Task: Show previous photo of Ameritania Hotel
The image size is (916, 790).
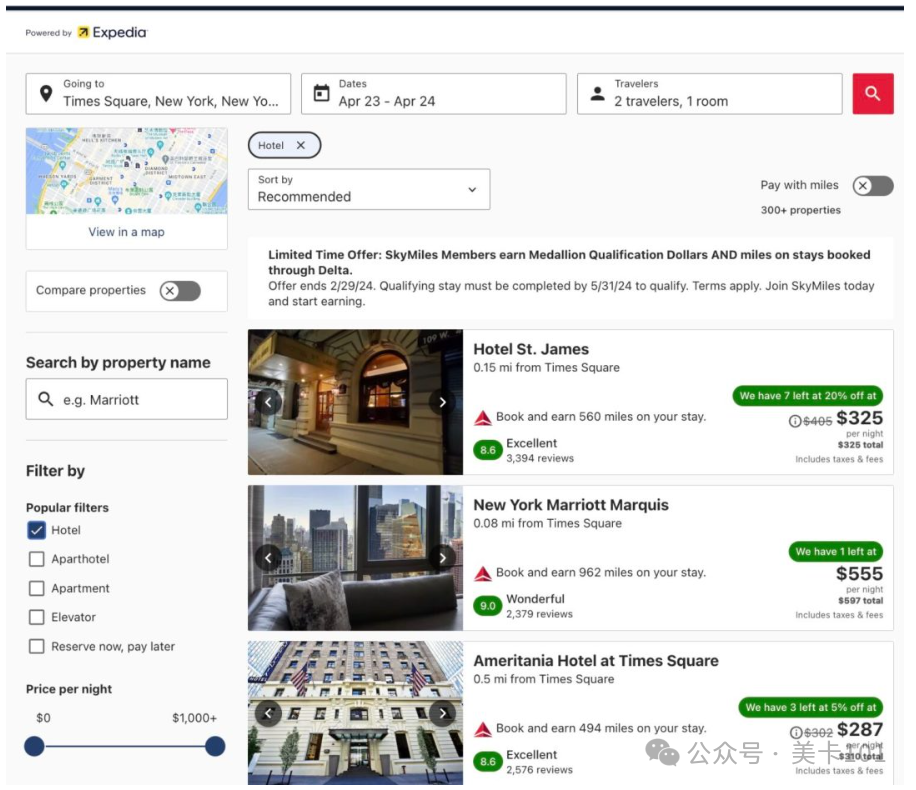Action: click(x=268, y=713)
